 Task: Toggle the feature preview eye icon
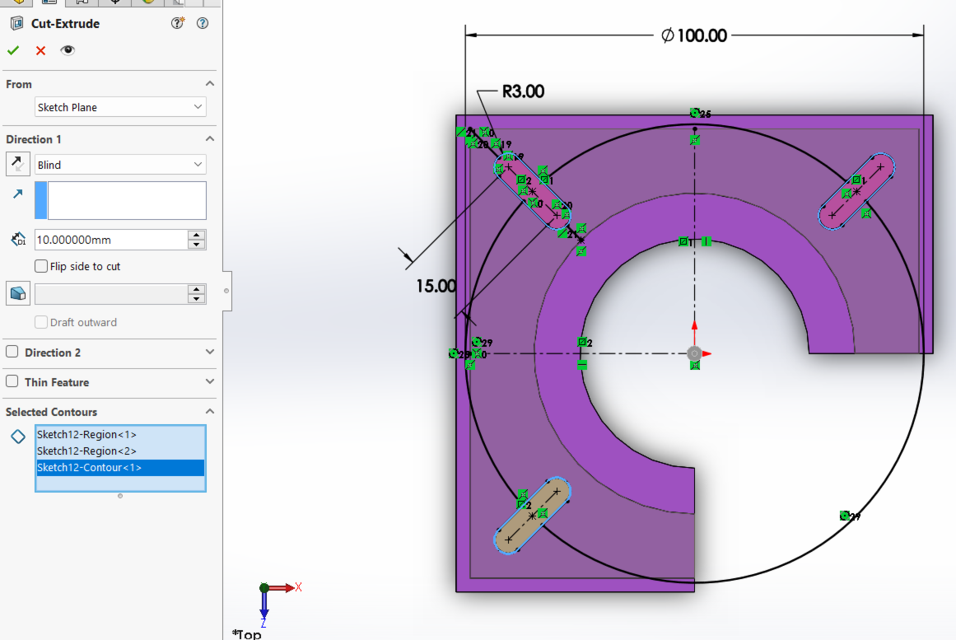point(67,50)
